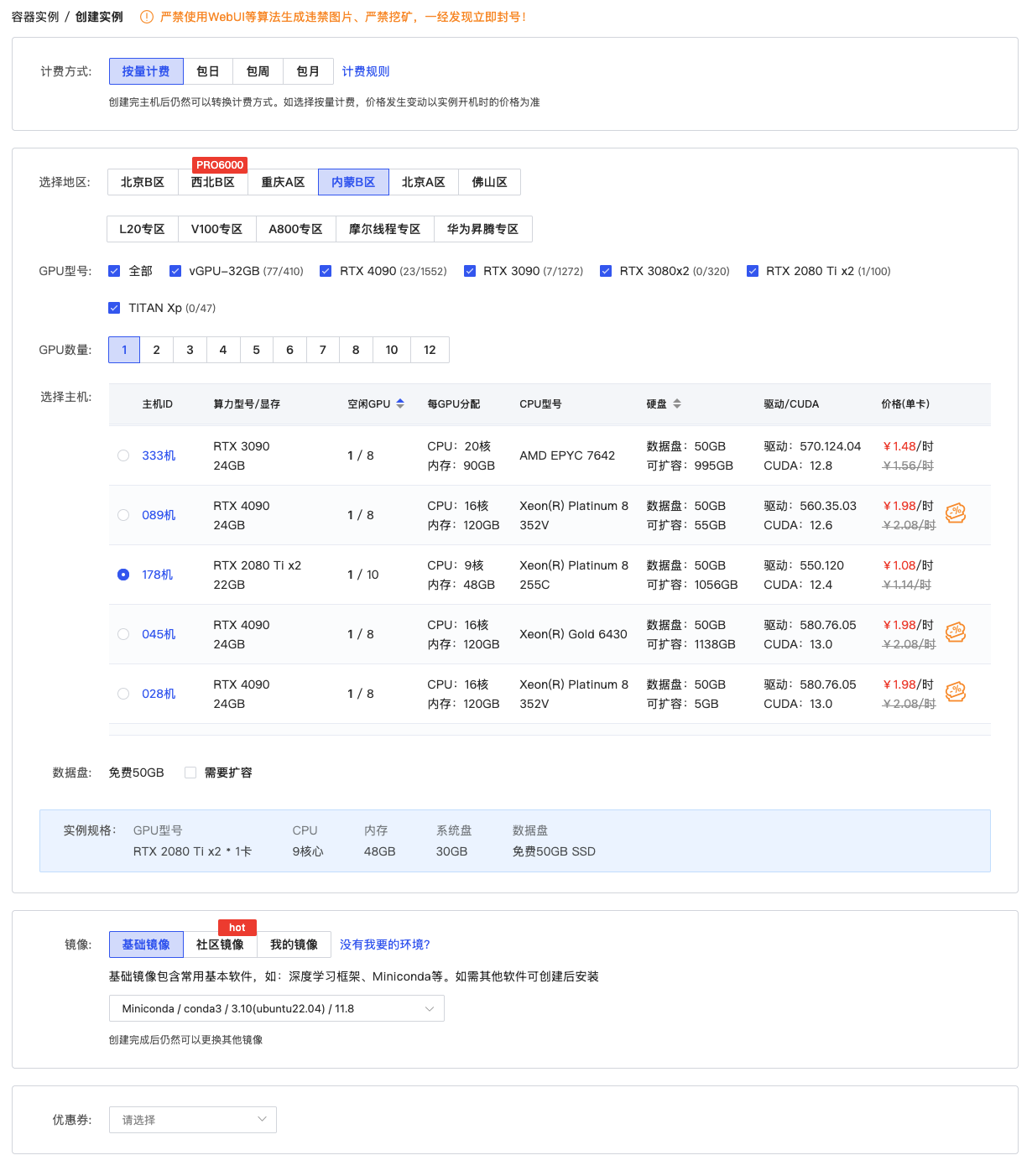Click discount coupon icon on 045机 row
This screenshot has width=1032, height=1176.
click(956, 632)
